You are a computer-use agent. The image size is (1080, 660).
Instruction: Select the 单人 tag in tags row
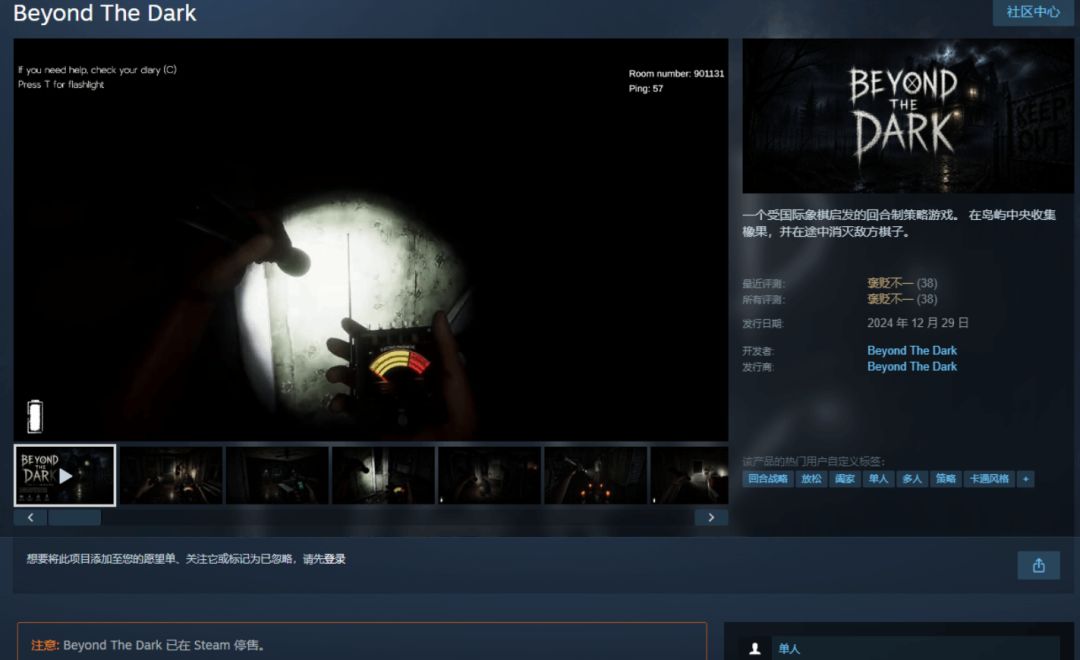point(878,479)
